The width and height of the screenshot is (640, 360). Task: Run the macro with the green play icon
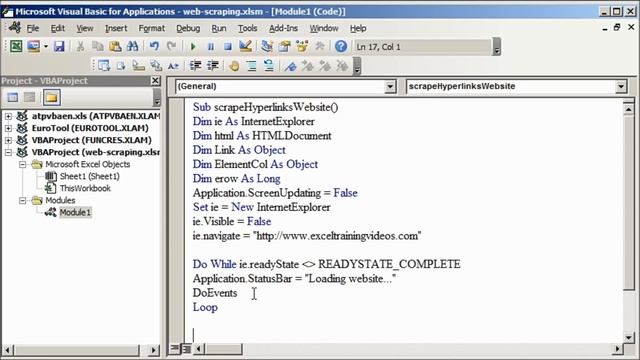coord(193,47)
